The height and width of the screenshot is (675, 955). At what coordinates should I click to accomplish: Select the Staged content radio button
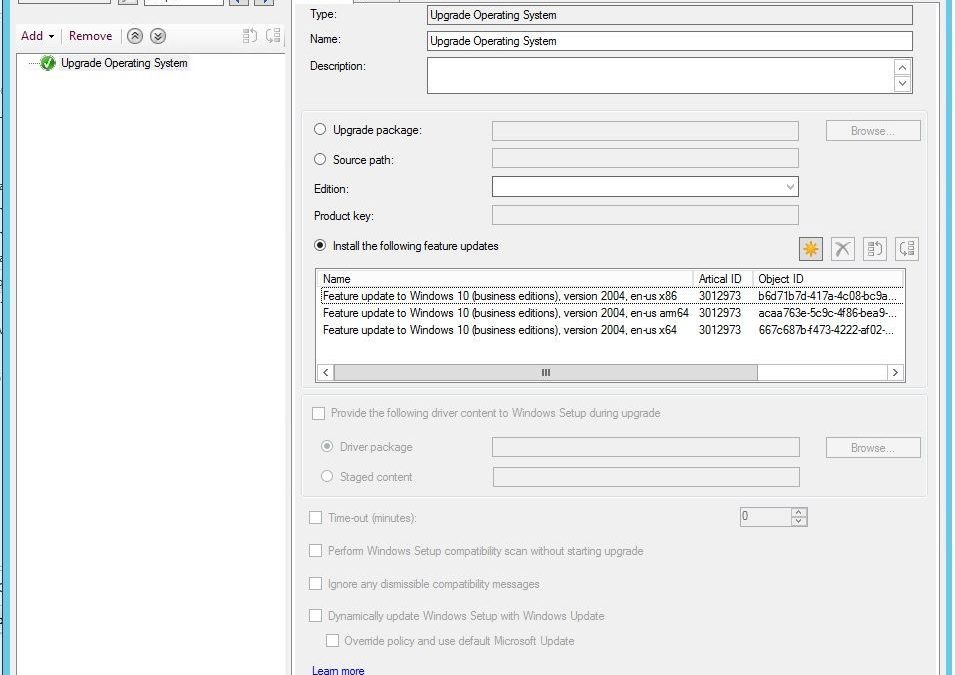tap(327, 476)
